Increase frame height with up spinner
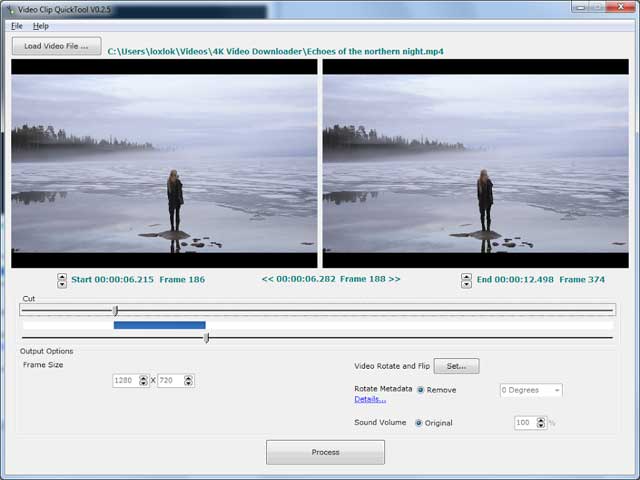Viewport: 640px width, 480px height. click(x=188, y=378)
